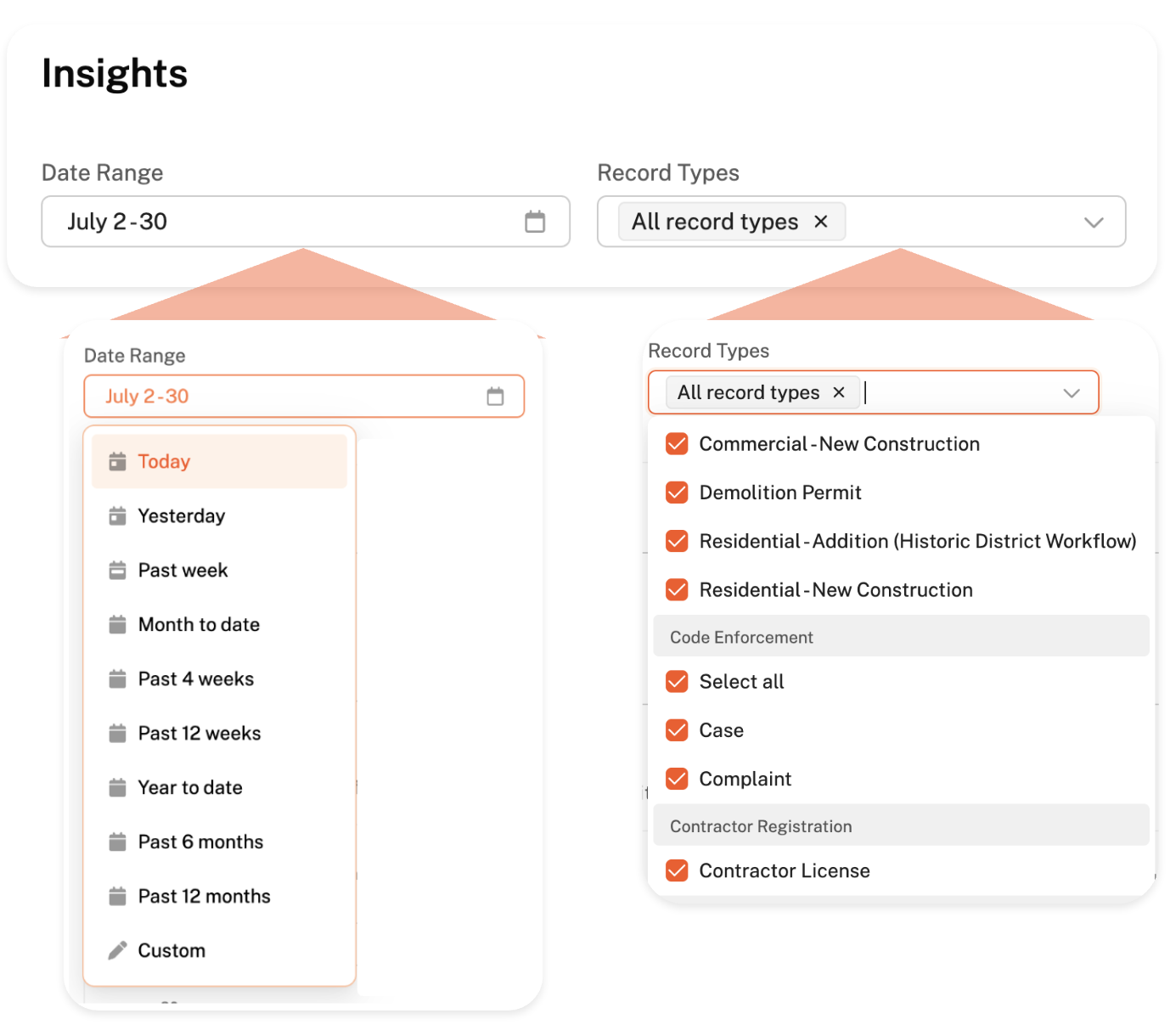This screenshot has width=1170, height=1036.
Task: Select Today from date range menu
Action: point(164,462)
